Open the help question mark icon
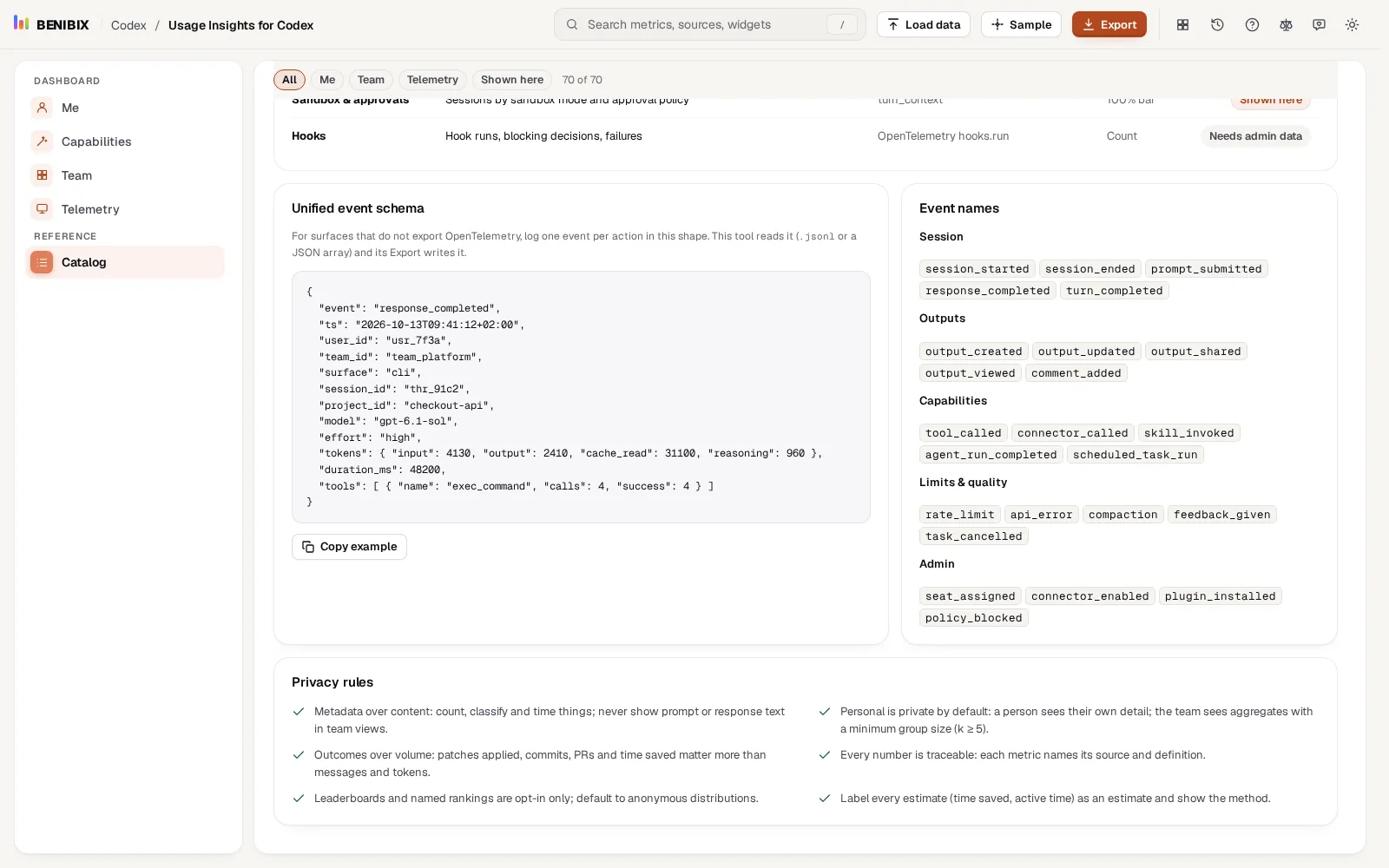Image resolution: width=1389 pixels, height=868 pixels. tap(1252, 25)
